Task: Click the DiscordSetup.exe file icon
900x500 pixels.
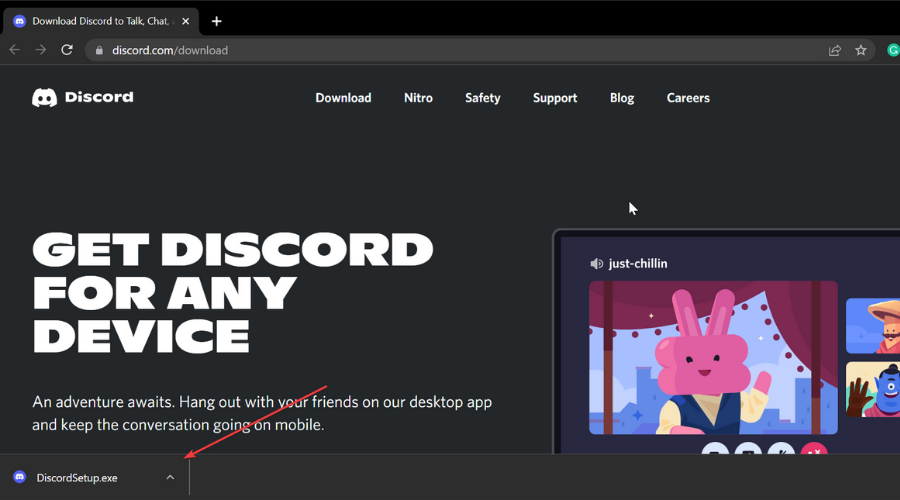Action: pyautogui.click(x=20, y=477)
